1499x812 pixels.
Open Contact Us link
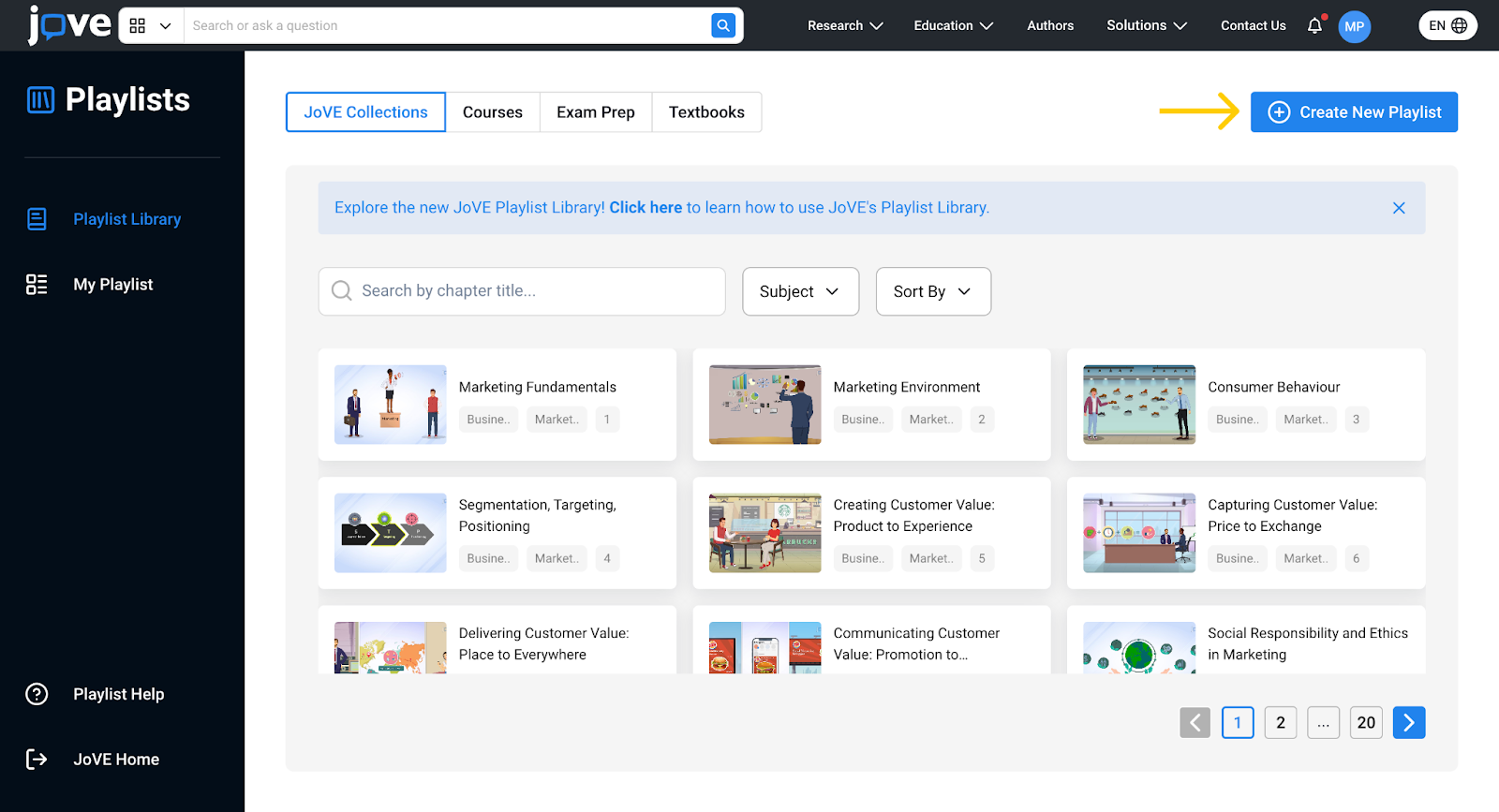tap(1253, 26)
